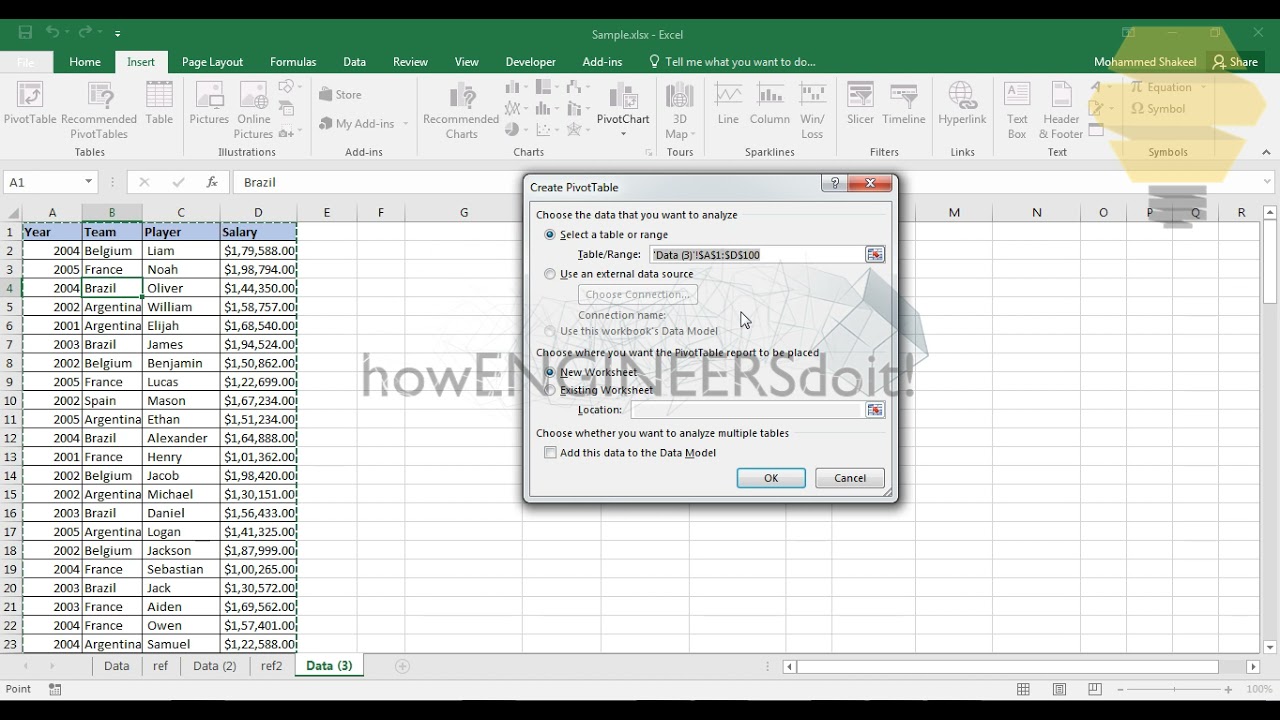Insert a Text Box
The image size is (1280, 720).
coord(1017,110)
